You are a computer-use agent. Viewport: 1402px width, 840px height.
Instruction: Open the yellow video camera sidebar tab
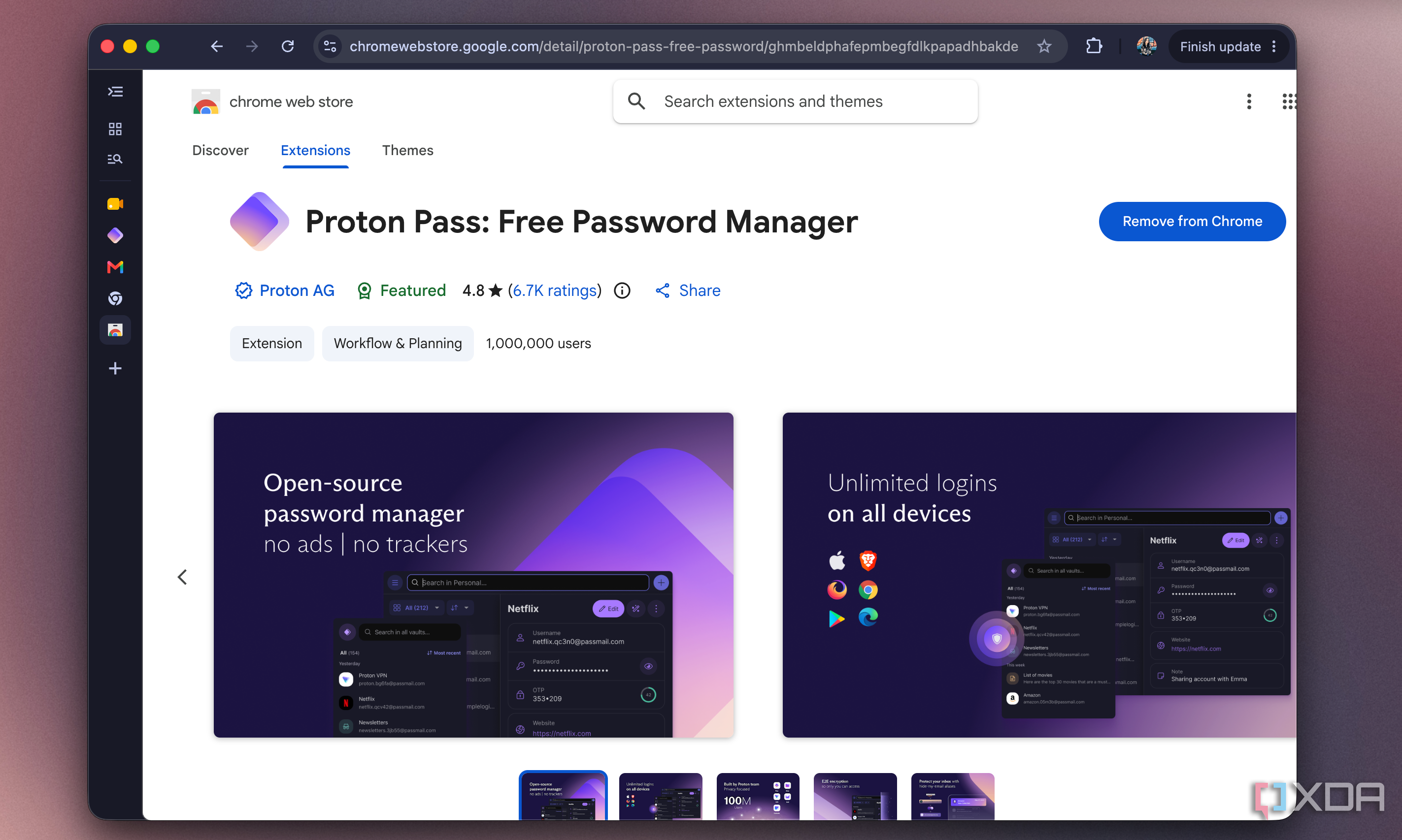(x=115, y=204)
